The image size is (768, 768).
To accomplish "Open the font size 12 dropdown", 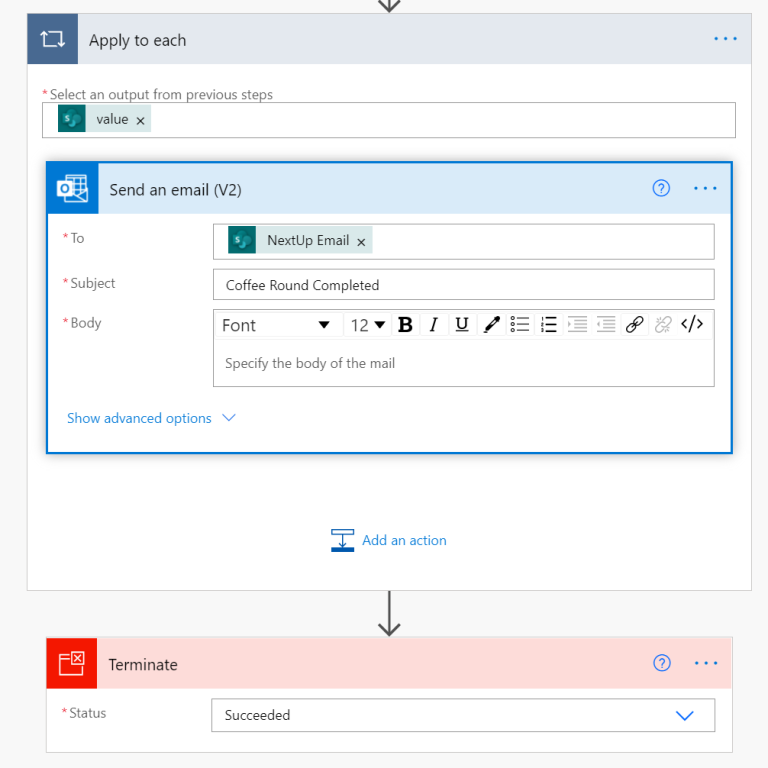I will point(368,325).
